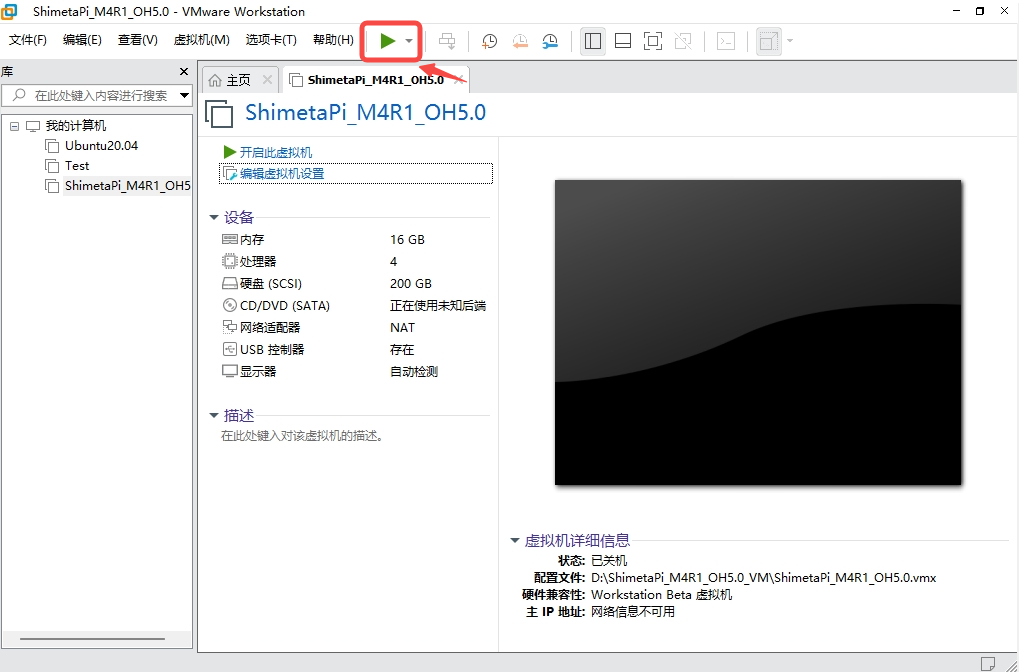Click the CD/DVD (SATA) device row
Image resolution: width=1019 pixels, height=672 pixels.
pos(354,305)
